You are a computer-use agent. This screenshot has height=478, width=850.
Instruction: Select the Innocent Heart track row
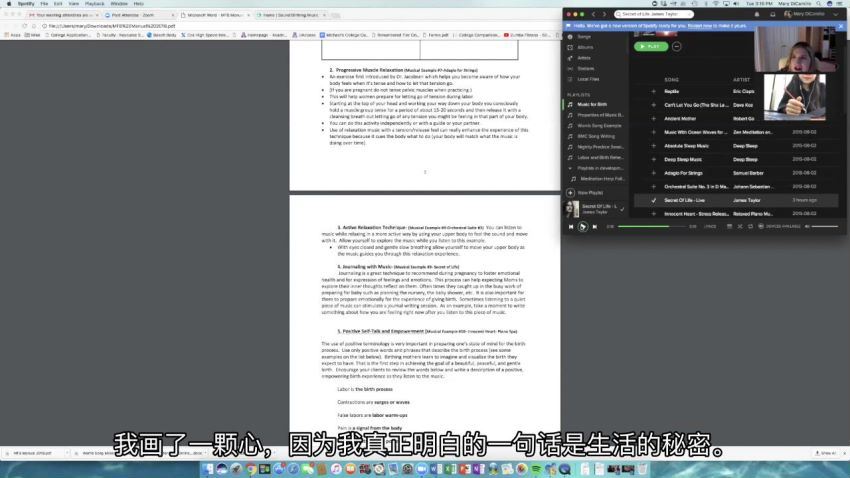(736, 214)
